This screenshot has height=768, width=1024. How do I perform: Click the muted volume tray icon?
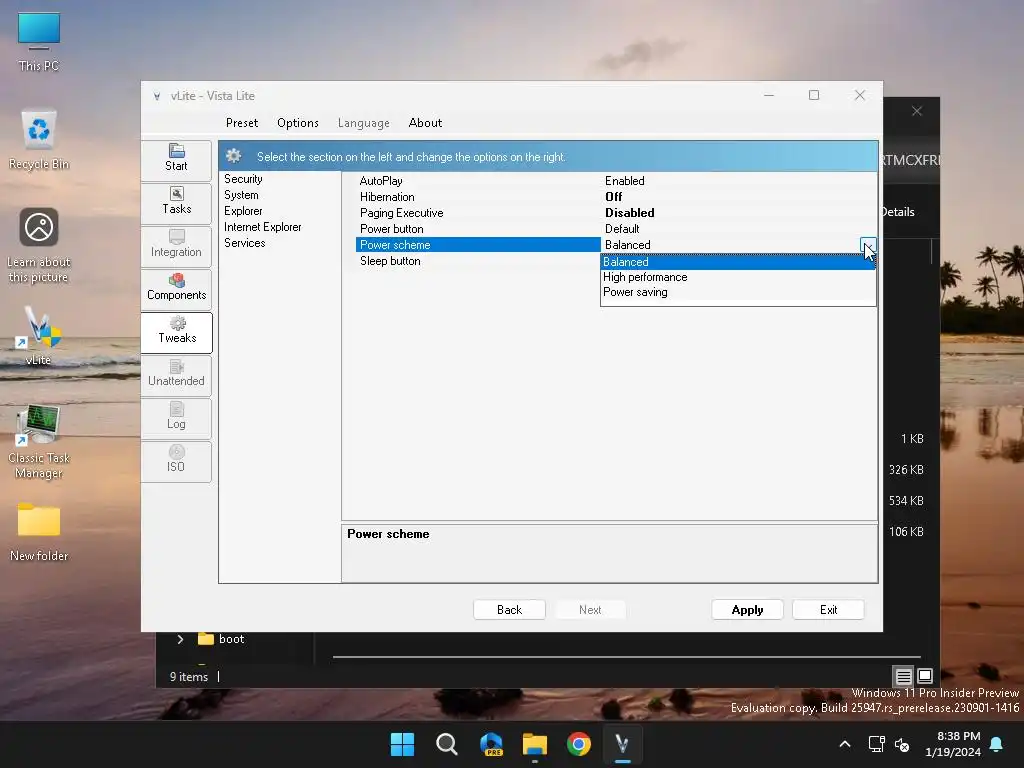coord(902,744)
